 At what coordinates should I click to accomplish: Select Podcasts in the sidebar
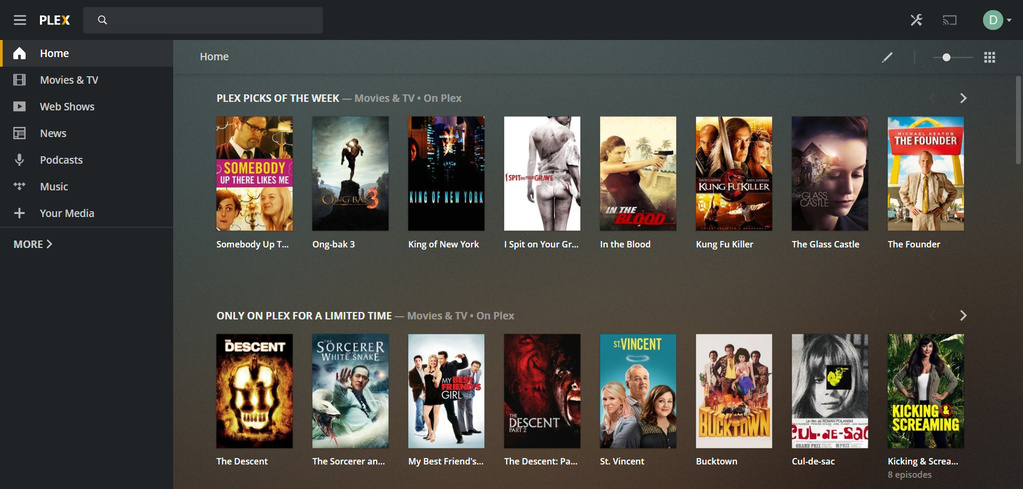87,160
